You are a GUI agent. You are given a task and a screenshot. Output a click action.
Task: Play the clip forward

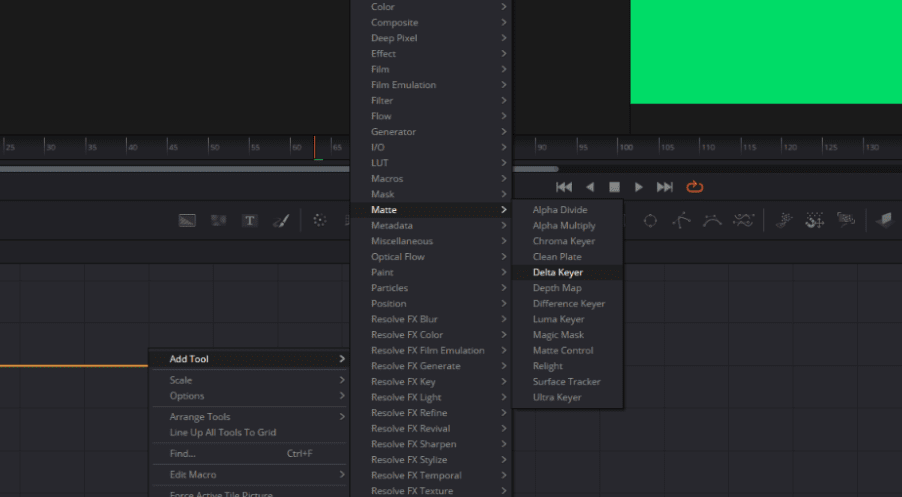639,187
